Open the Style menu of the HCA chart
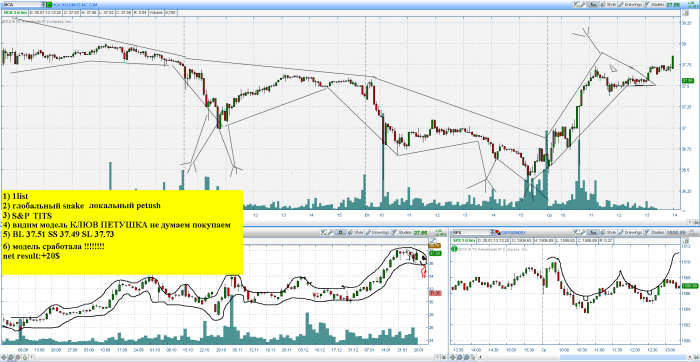 point(608,4)
